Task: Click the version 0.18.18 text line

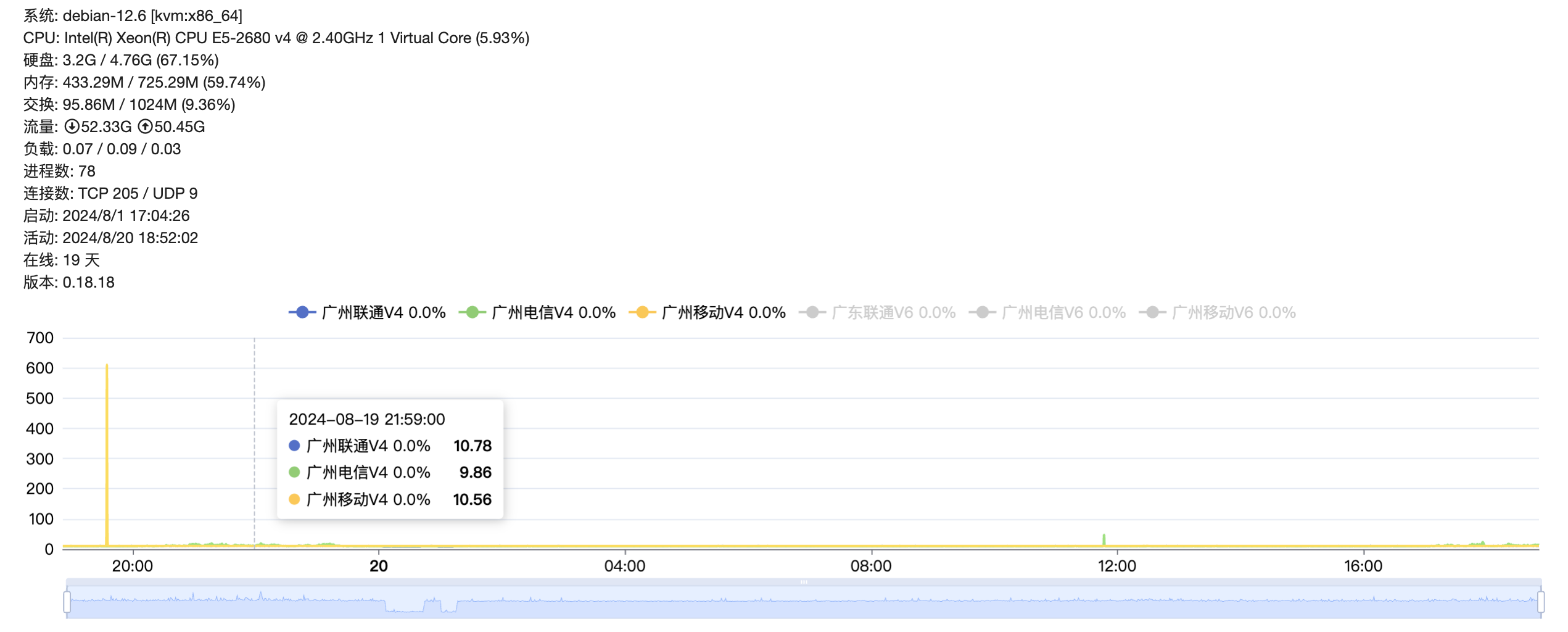Action: pos(69,282)
